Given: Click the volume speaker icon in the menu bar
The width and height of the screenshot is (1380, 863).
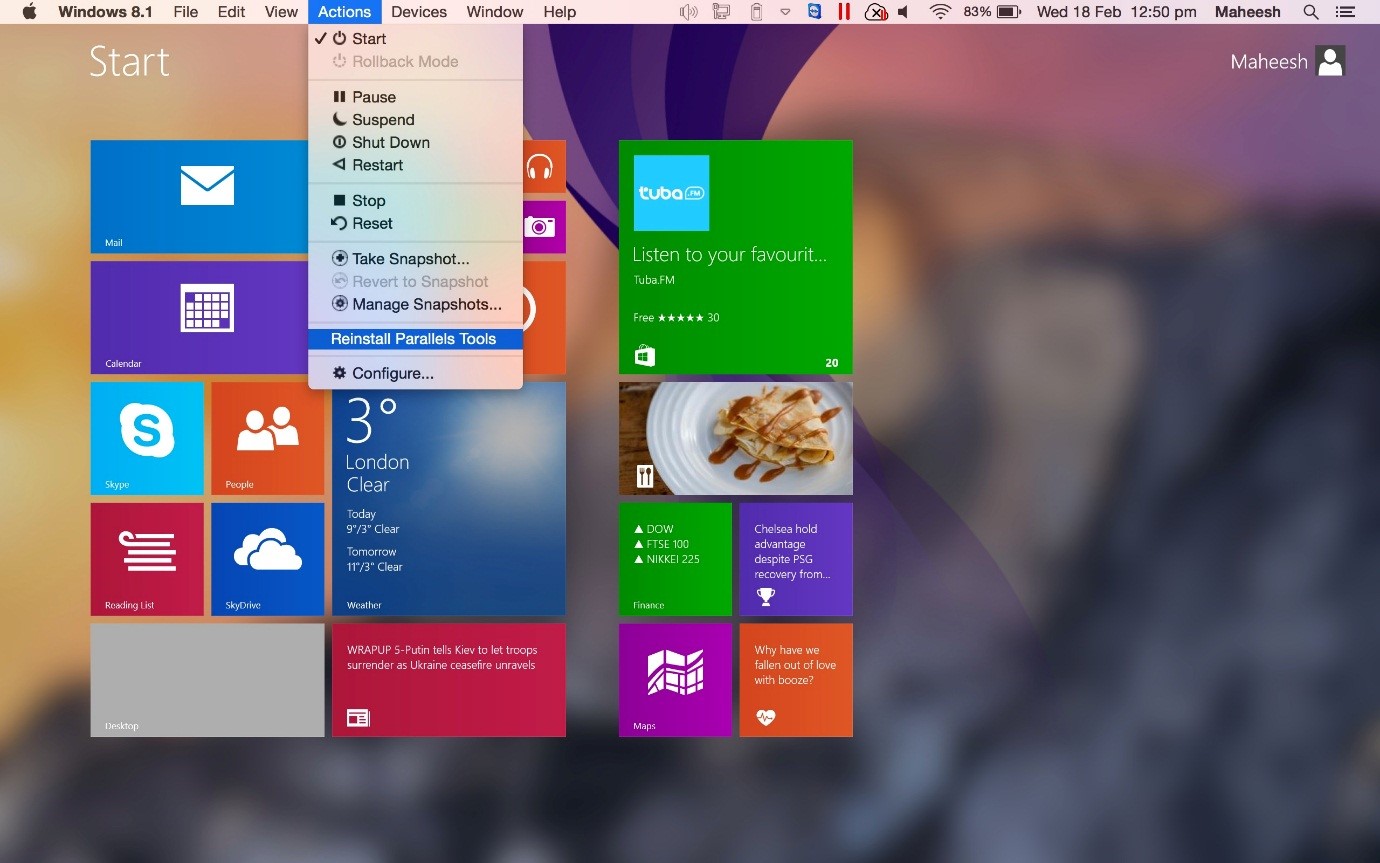Looking at the screenshot, I should (904, 12).
